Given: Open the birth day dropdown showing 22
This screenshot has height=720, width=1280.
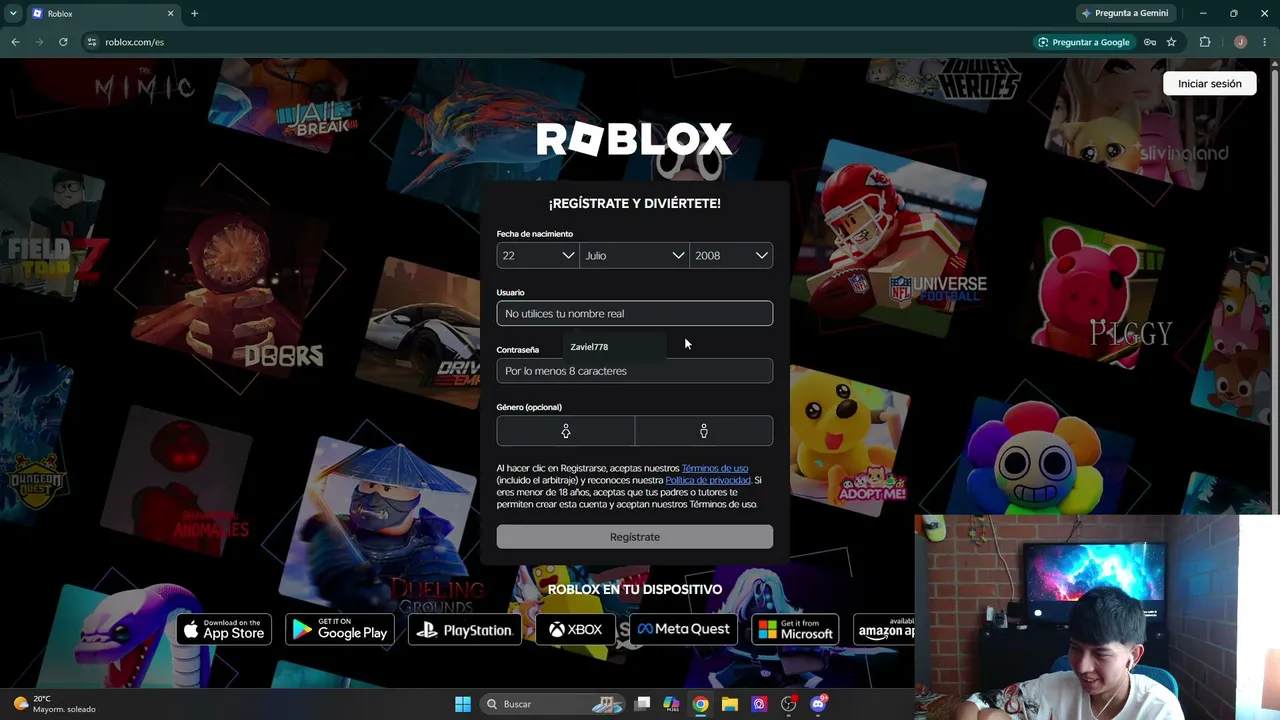Looking at the screenshot, I should coord(538,255).
